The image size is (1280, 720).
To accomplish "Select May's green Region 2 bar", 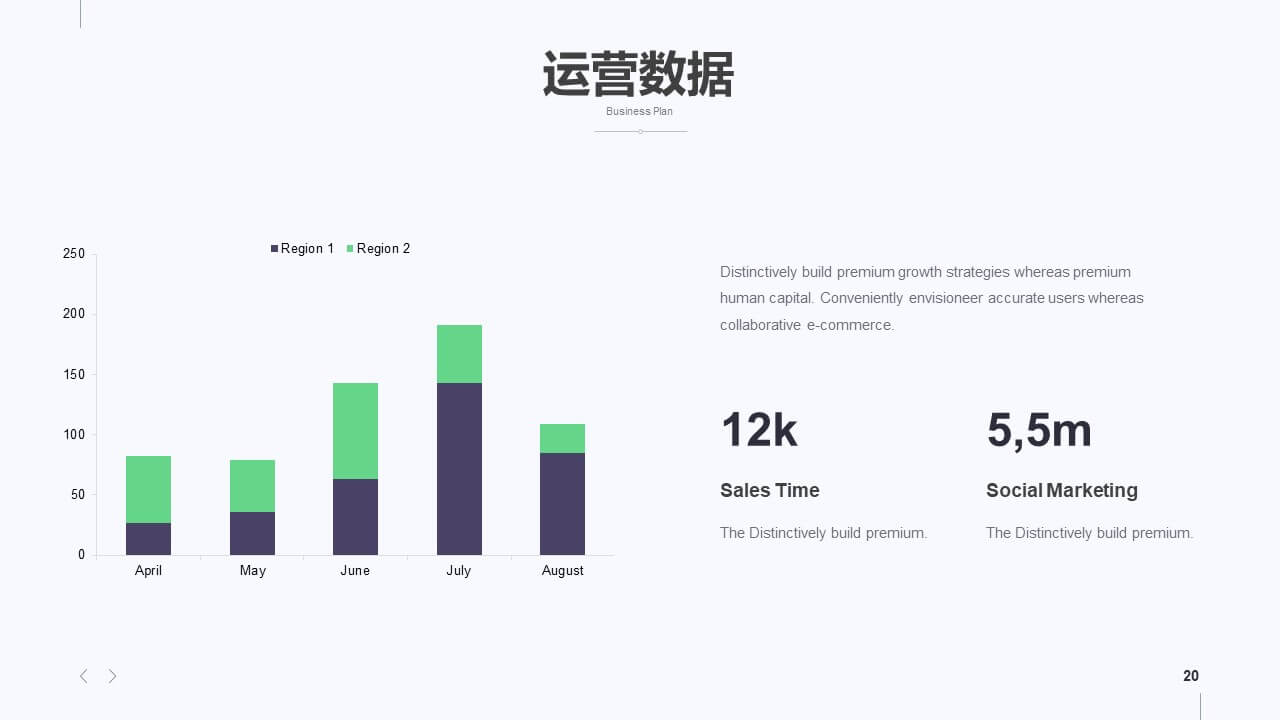I will [252, 486].
